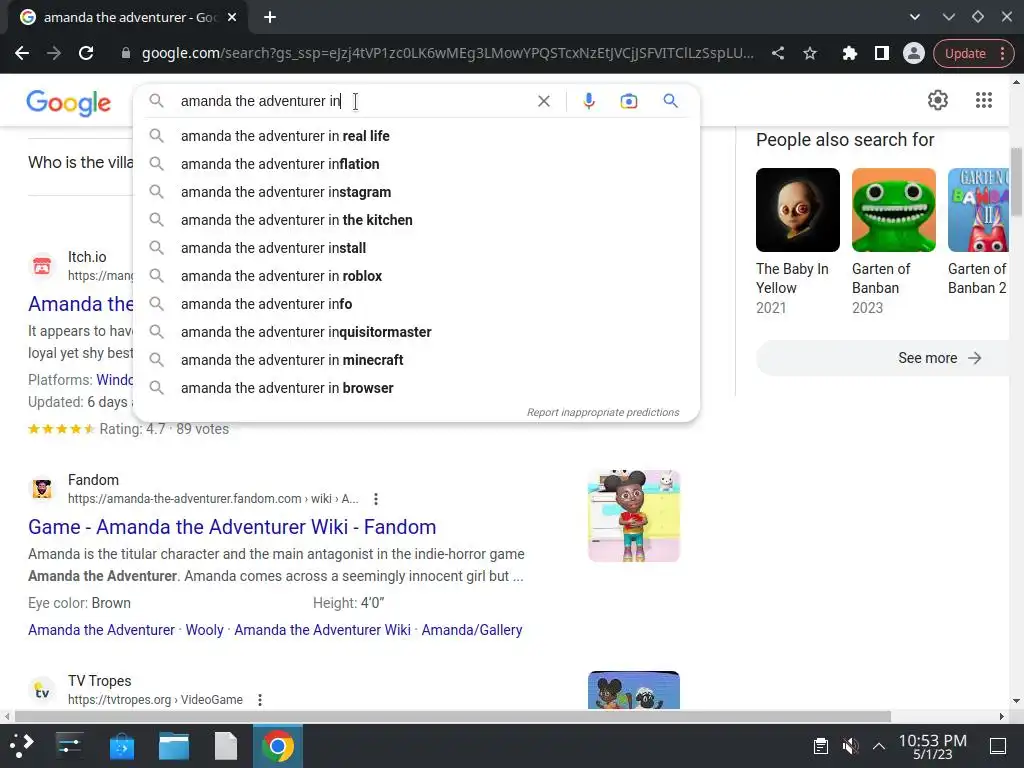Screen dimensions: 1024x768
Task: Choose suggestion 'in roblox'
Action: pos(417,276)
